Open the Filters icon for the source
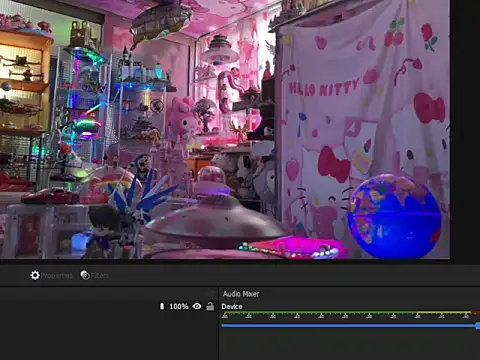The width and height of the screenshot is (480, 360). [85, 275]
